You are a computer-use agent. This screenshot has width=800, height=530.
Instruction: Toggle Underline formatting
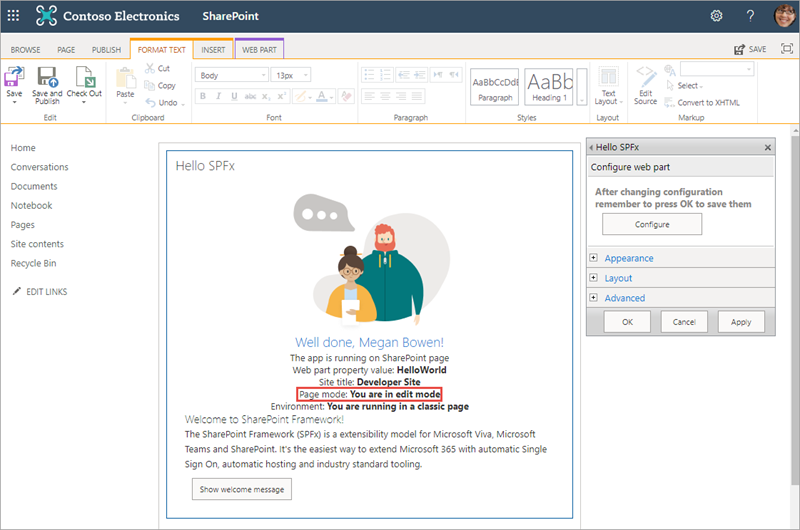234,96
